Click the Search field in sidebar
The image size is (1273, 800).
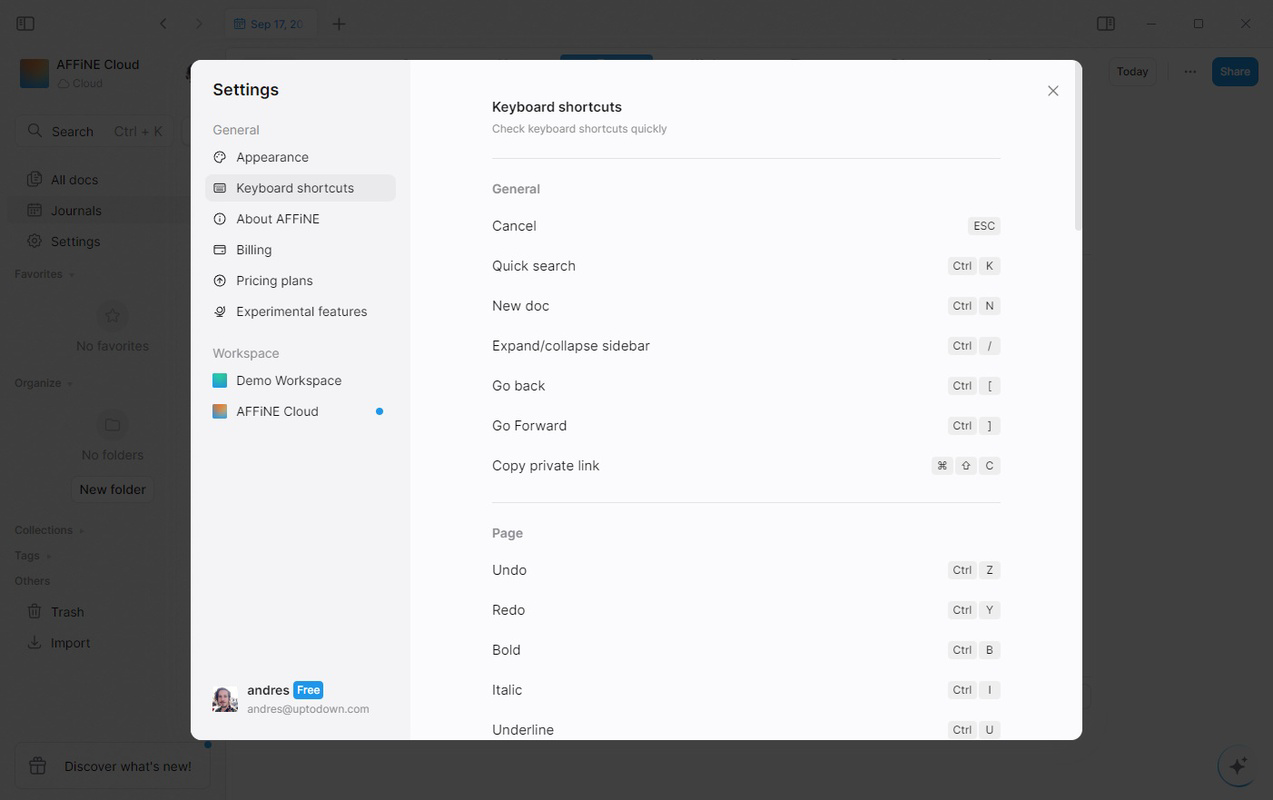click(x=95, y=131)
